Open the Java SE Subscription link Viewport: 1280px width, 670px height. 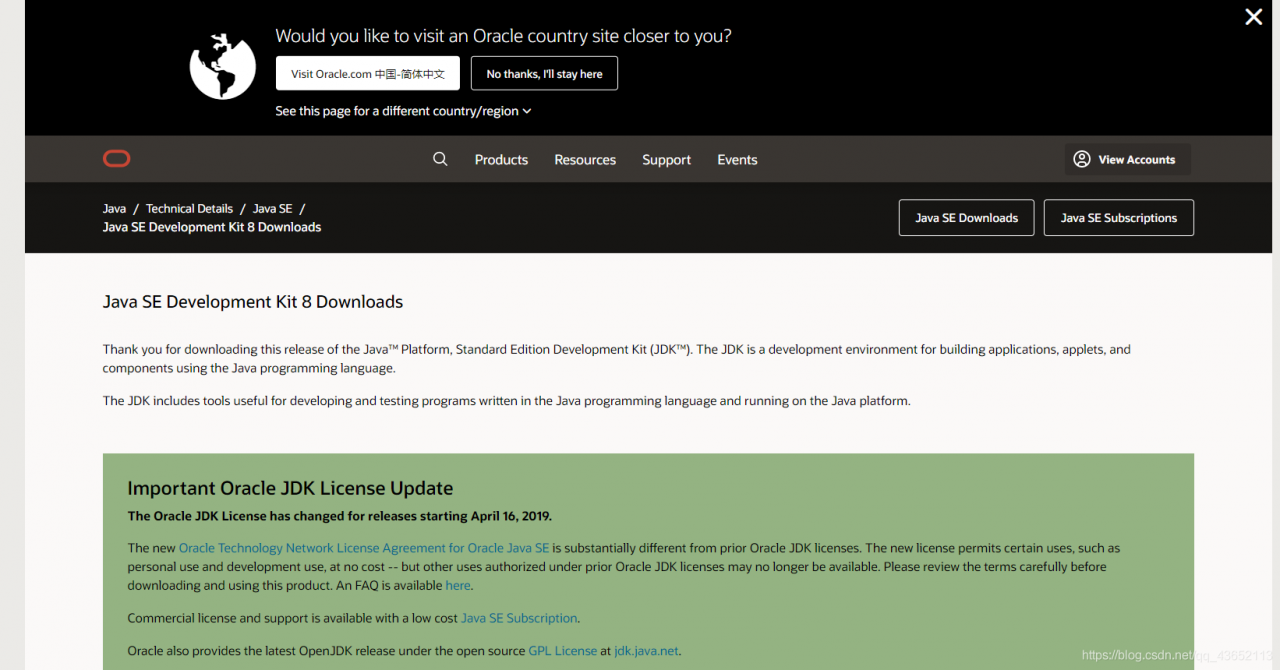(519, 618)
